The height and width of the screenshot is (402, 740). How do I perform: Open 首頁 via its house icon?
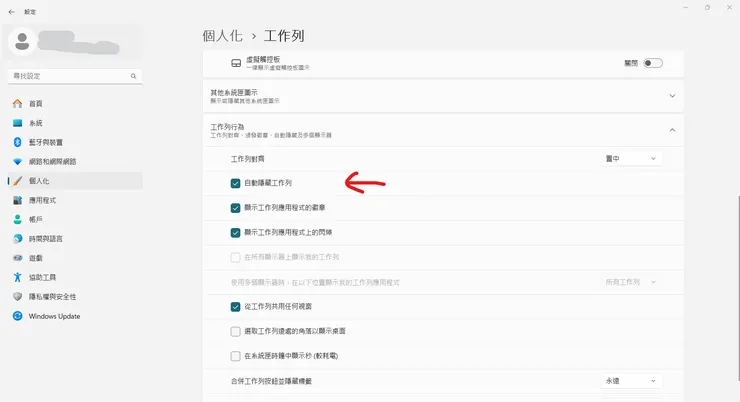[x=17, y=103]
